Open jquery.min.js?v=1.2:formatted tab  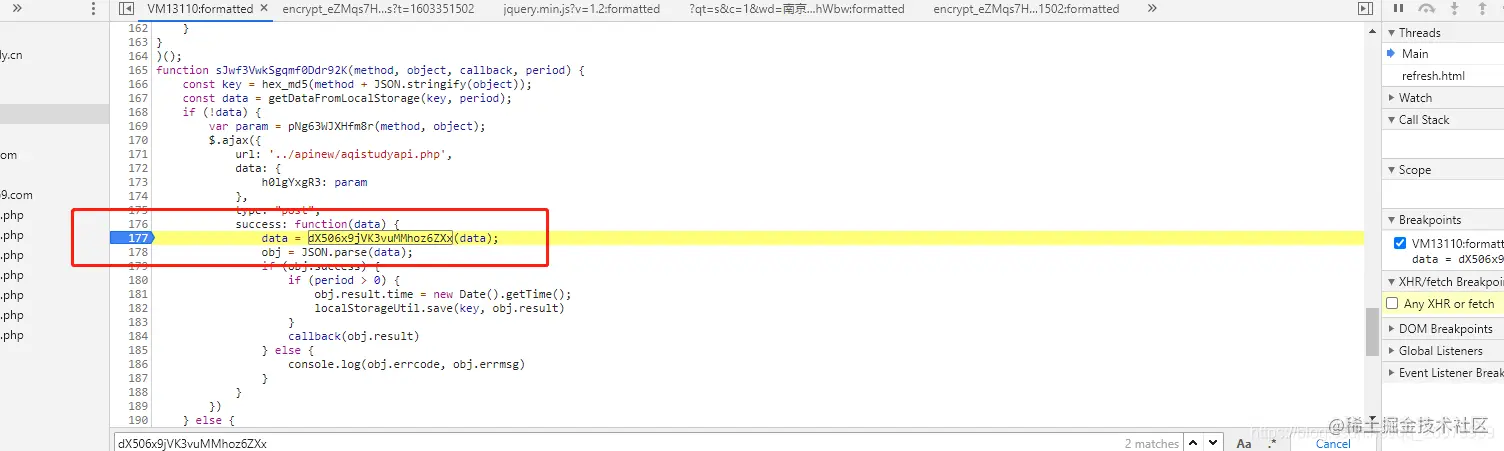click(x=584, y=9)
